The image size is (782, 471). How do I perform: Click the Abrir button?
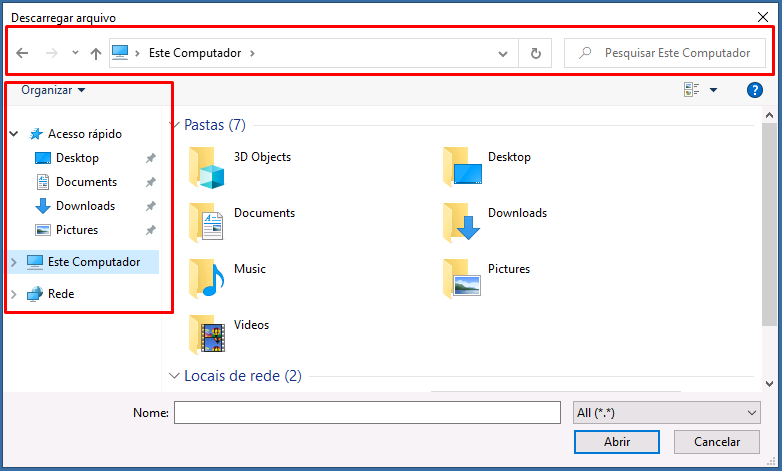(x=616, y=441)
